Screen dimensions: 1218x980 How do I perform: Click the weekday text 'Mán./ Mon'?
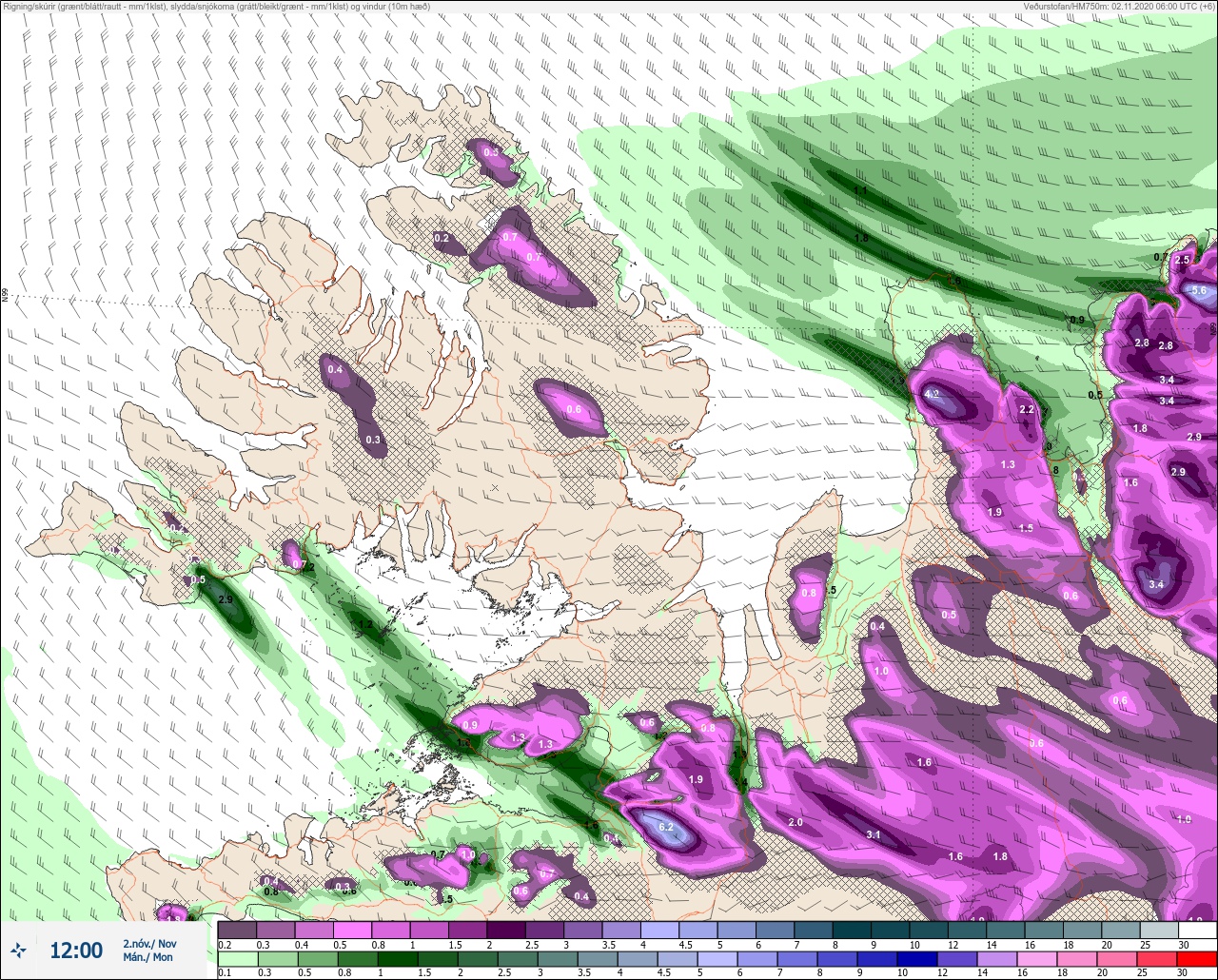(147, 957)
